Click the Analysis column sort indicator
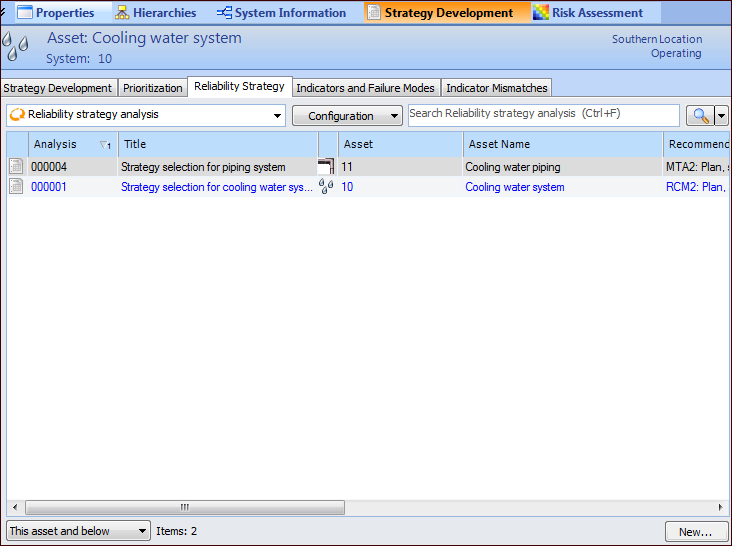This screenshot has width=732, height=546. pos(106,145)
